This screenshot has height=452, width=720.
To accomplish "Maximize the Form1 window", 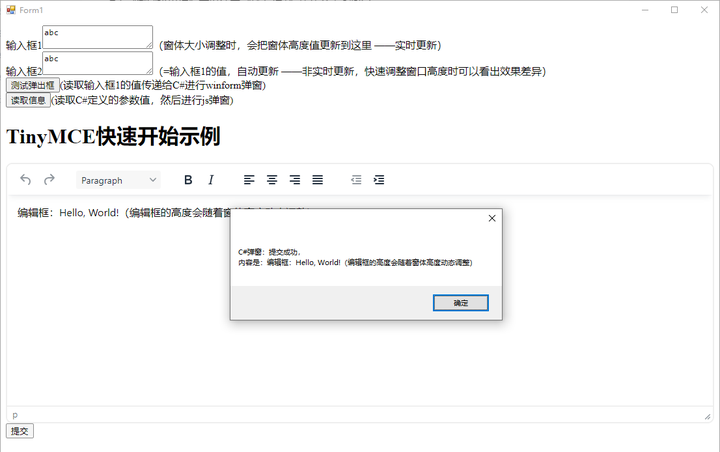I will click(674, 10).
